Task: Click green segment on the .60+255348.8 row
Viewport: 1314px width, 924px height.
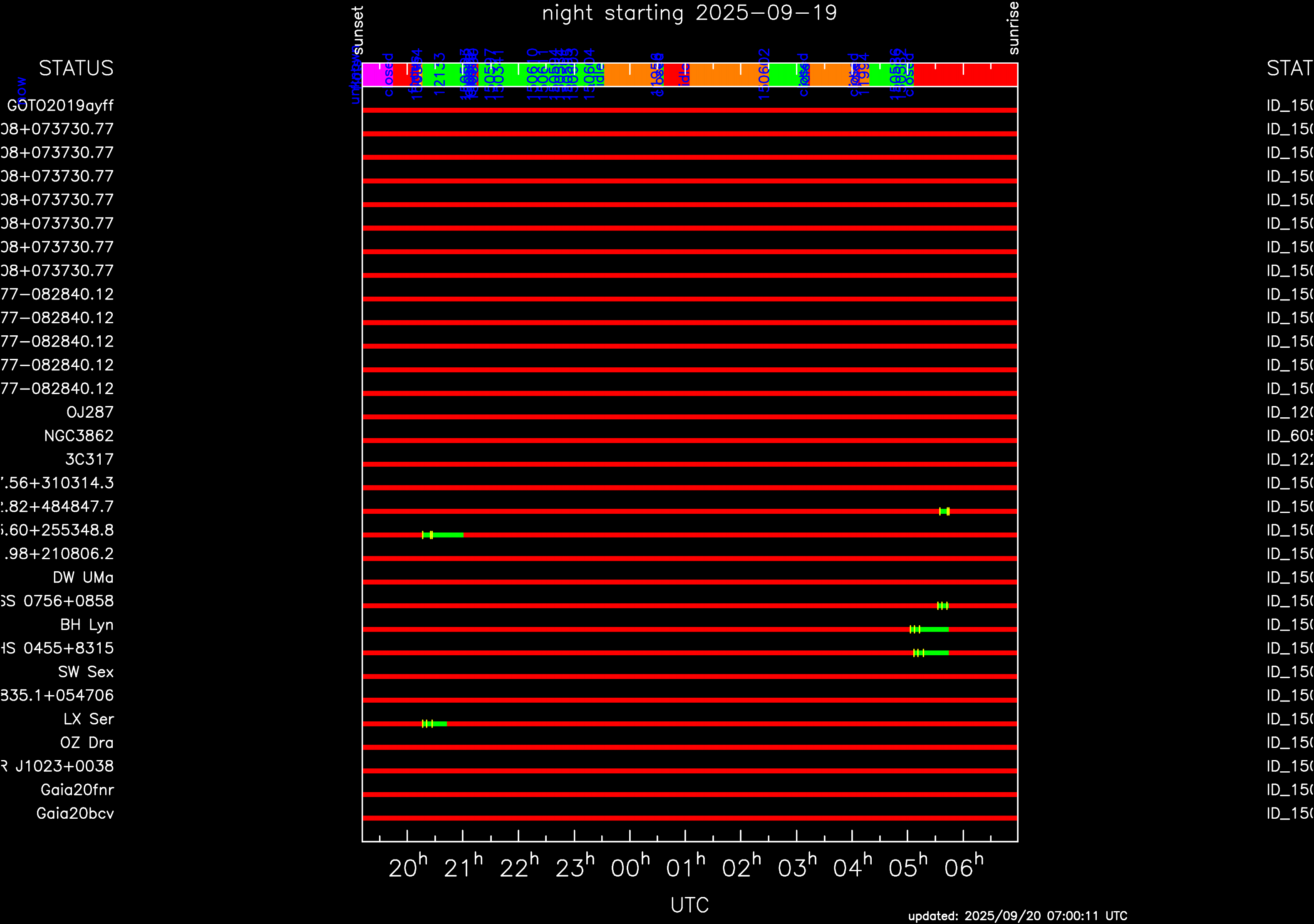Action: click(x=448, y=535)
